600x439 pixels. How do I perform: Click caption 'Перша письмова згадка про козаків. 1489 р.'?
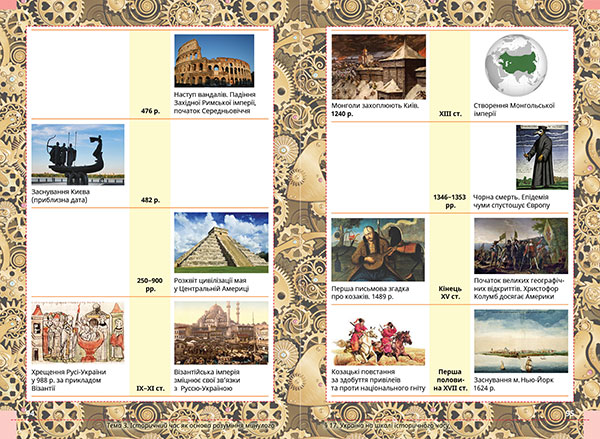[370, 293]
